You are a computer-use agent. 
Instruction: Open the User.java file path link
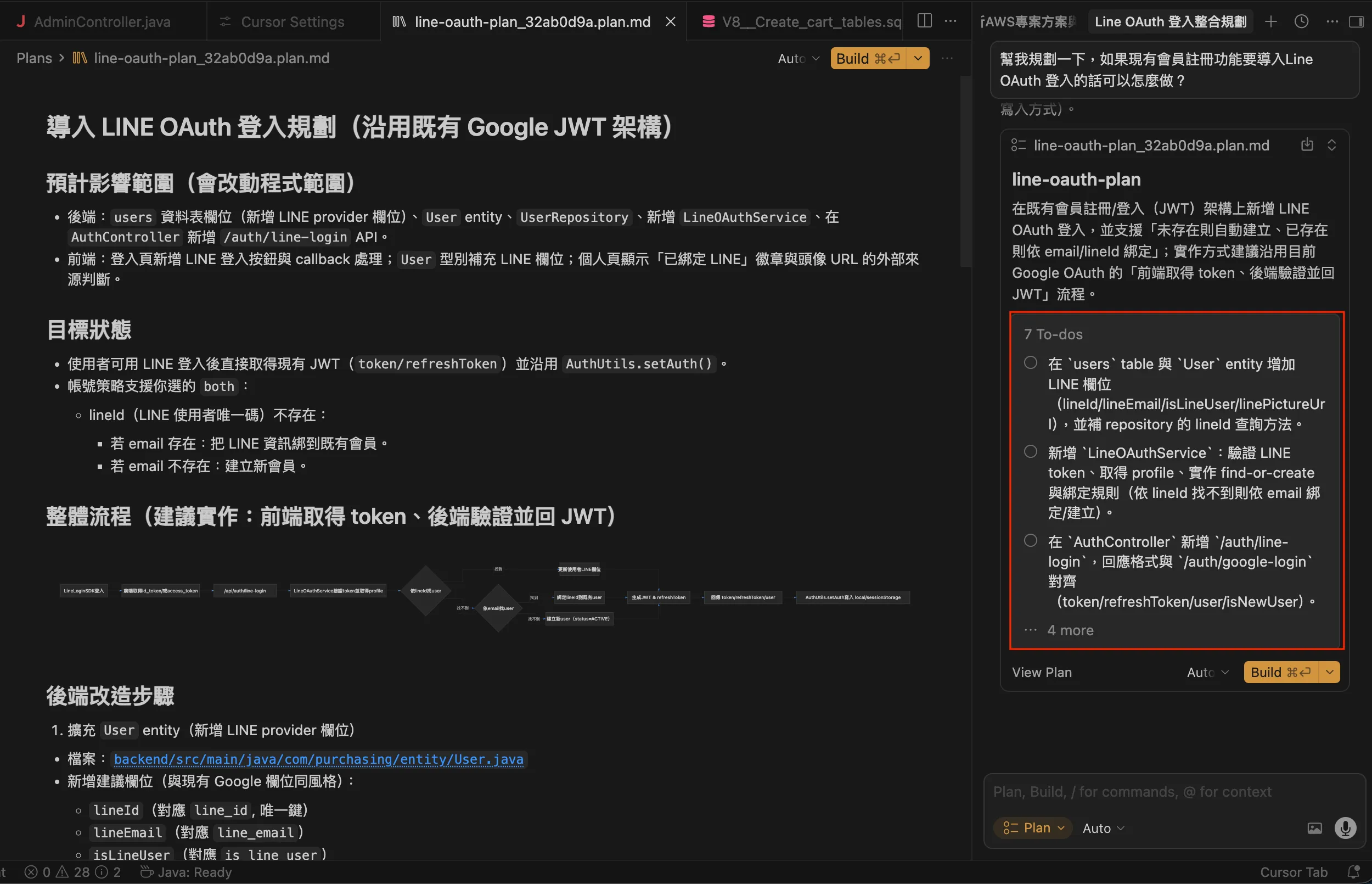[x=318, y=759]
